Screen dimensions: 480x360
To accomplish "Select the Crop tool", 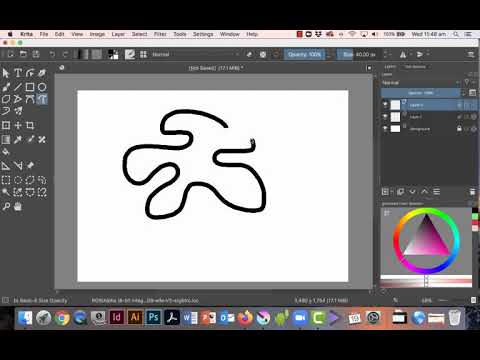I will [x=30, y=125].
